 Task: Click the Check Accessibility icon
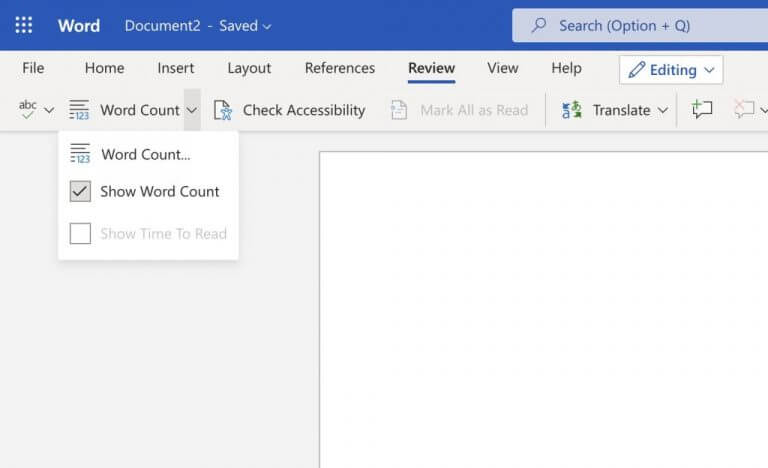point(223,110)
